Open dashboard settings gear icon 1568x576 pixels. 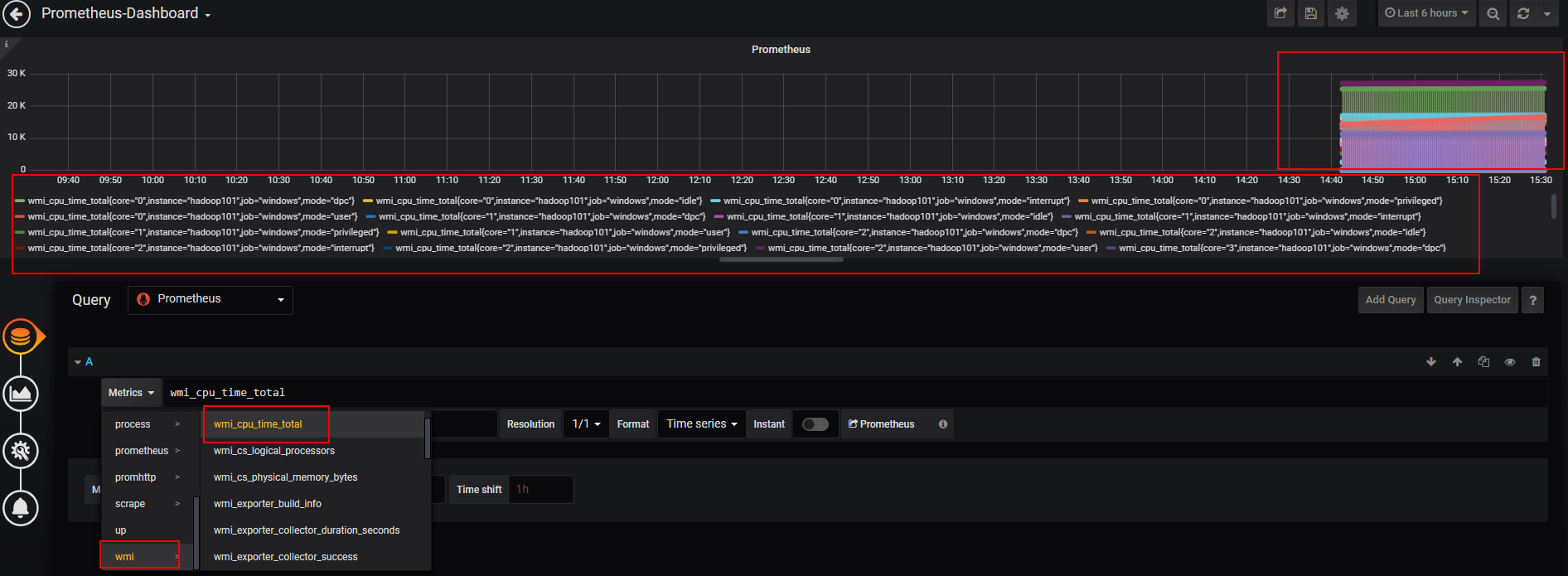click(x=1342, y=13)
